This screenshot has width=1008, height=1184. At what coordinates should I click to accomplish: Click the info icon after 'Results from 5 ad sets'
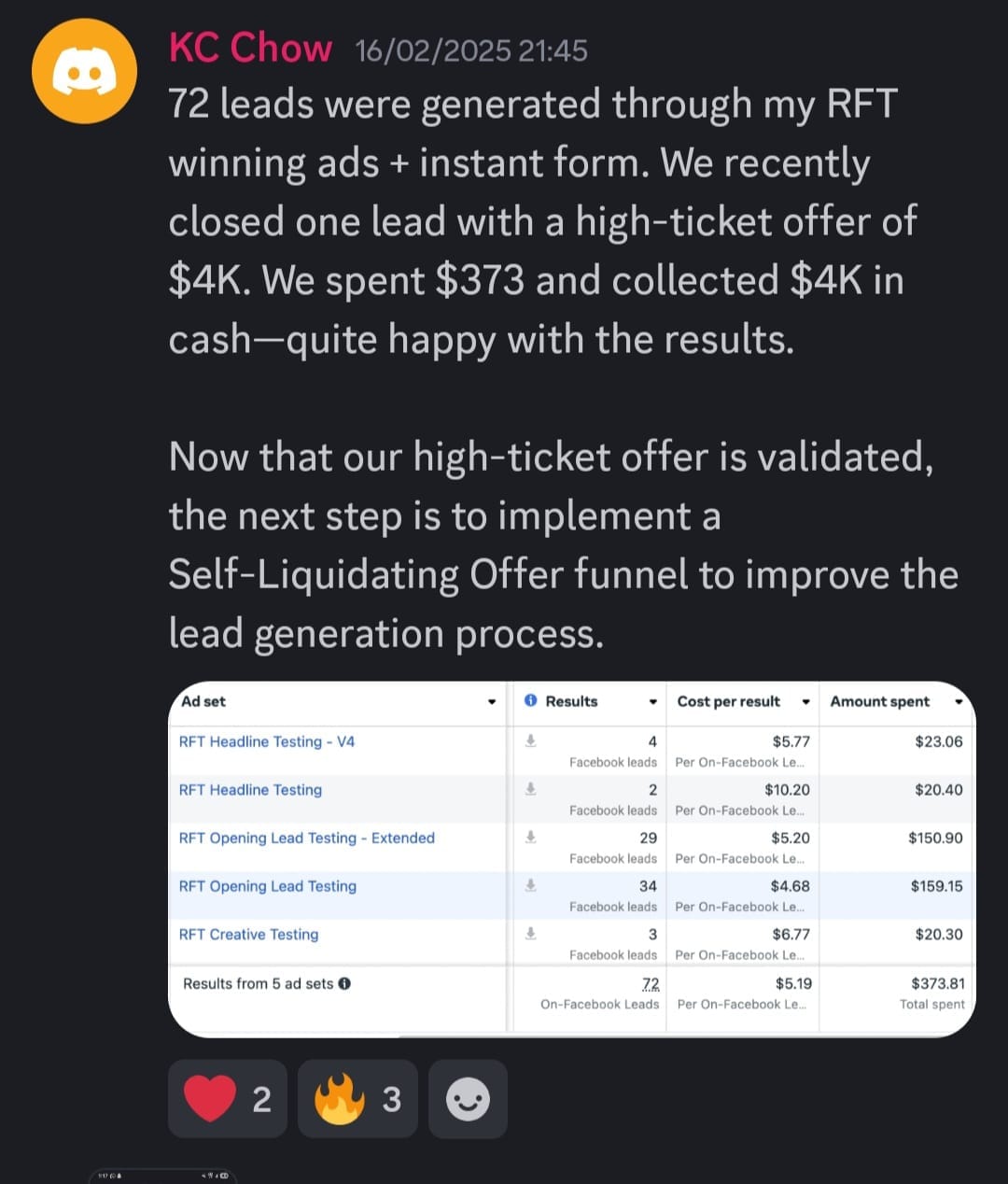(344, 983)
